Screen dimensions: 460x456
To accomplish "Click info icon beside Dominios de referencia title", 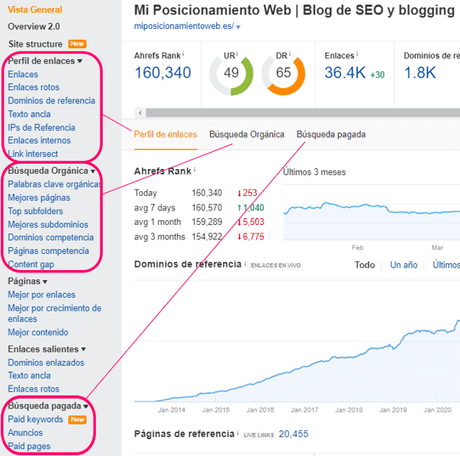I will 245,264.
